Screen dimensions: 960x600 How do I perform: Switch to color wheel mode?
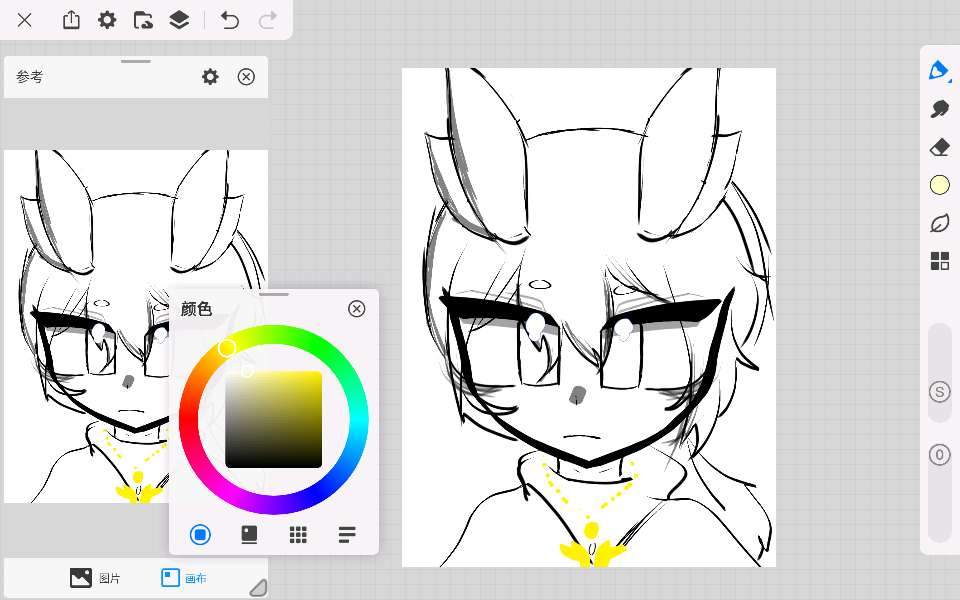[x=200, y=535]
